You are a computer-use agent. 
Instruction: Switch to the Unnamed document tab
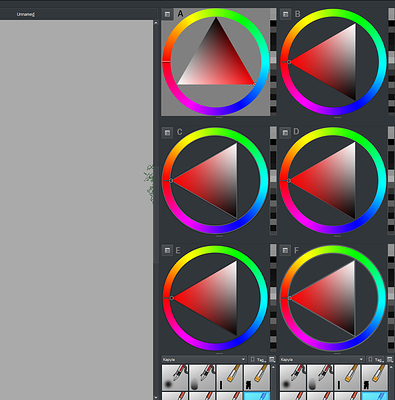26,14
